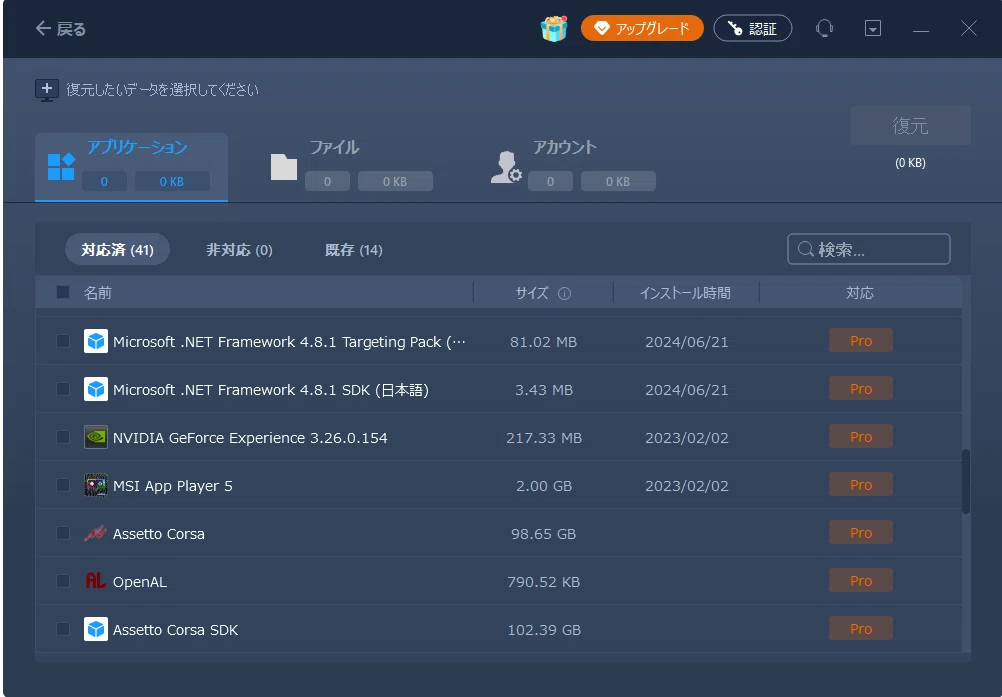Click the search magnifier icon

point(806,249)
